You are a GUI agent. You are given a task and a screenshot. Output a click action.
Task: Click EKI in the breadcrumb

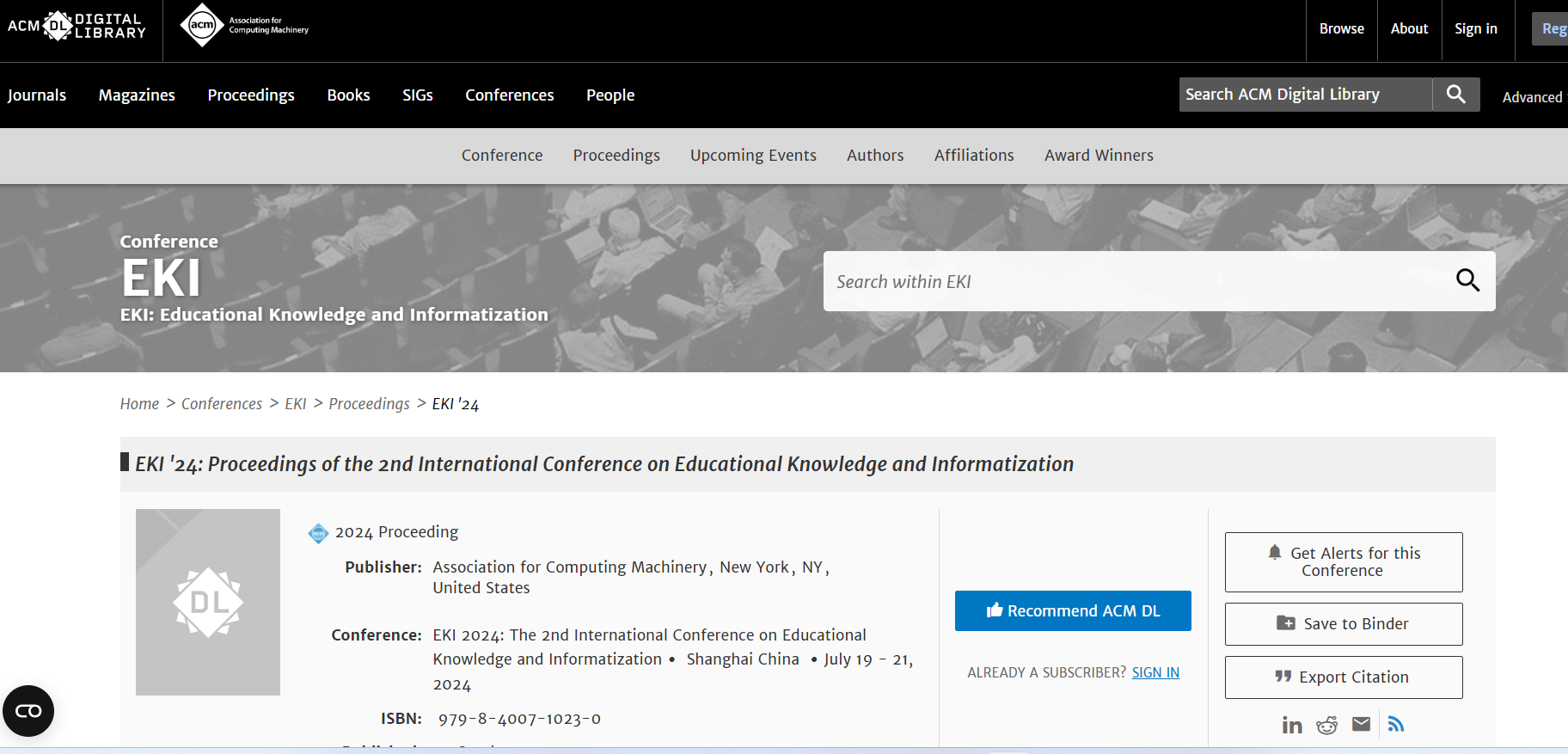[x=296, y=404]
